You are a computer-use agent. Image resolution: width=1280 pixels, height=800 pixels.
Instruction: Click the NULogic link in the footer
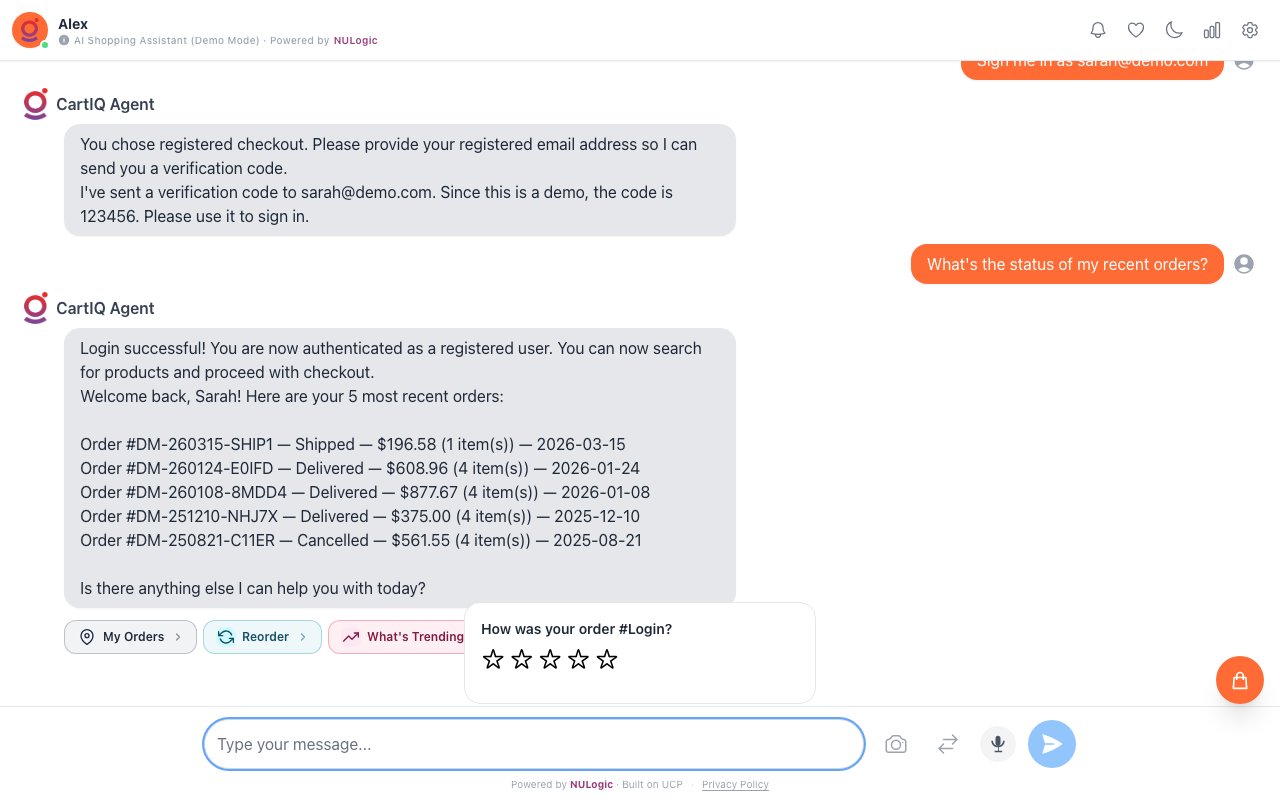(591, 785)
